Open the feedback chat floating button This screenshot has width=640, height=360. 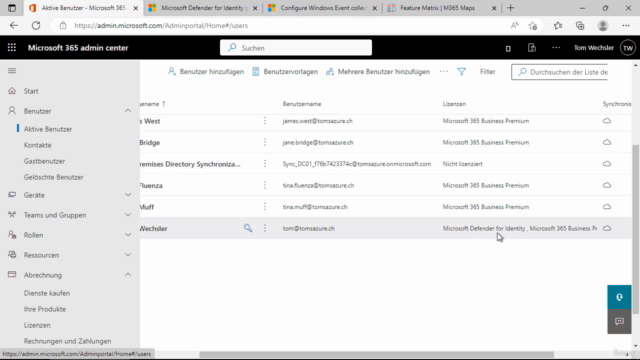[x=619, y=322]
